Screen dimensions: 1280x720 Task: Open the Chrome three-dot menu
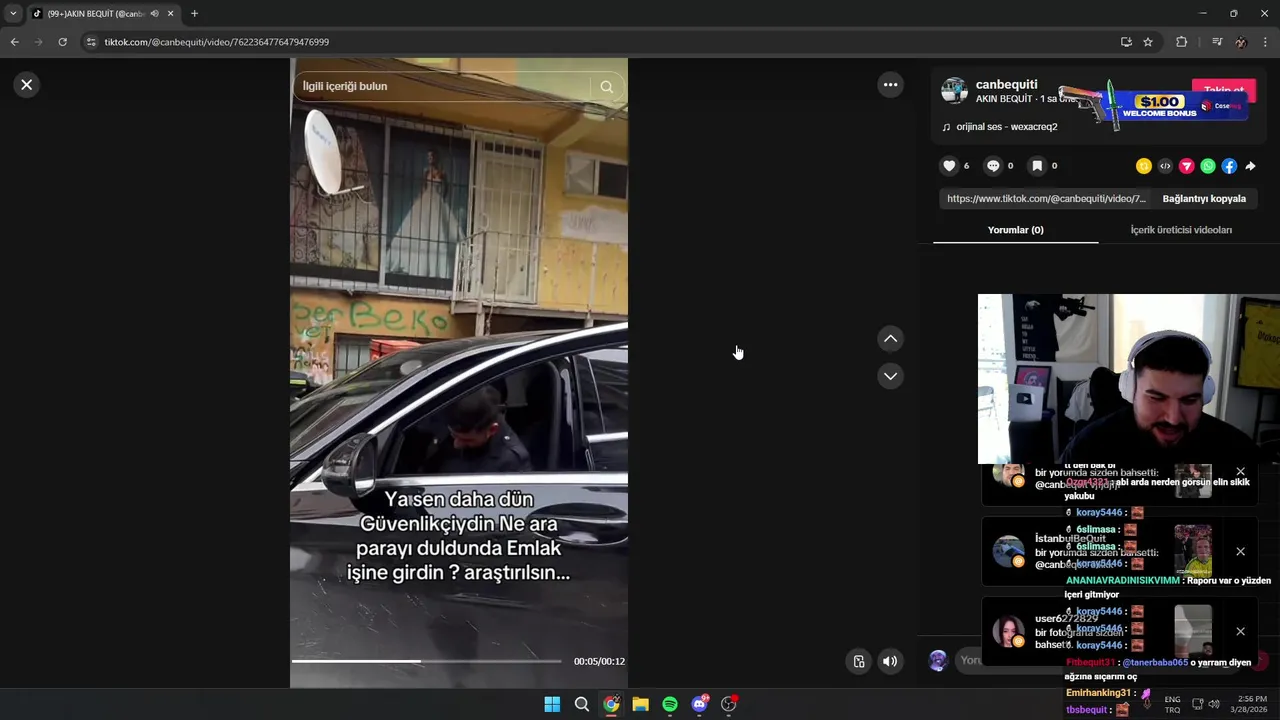(x=1265, y=42)
